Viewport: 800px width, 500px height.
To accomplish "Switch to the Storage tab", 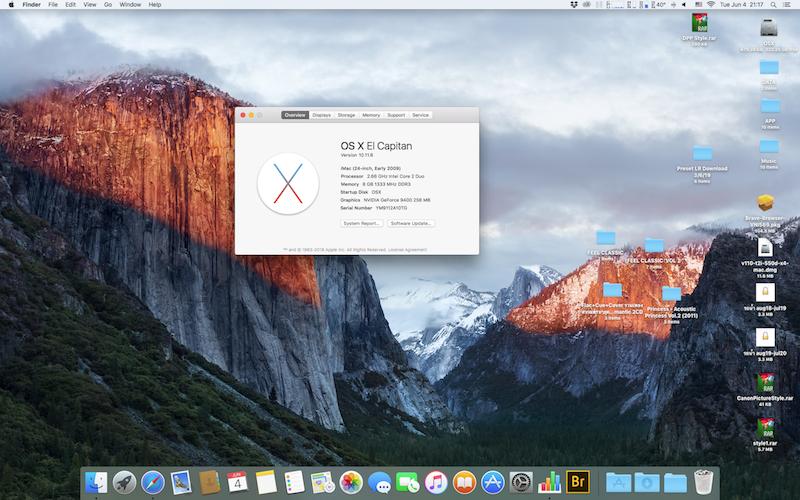I will [x=346, y=115].
